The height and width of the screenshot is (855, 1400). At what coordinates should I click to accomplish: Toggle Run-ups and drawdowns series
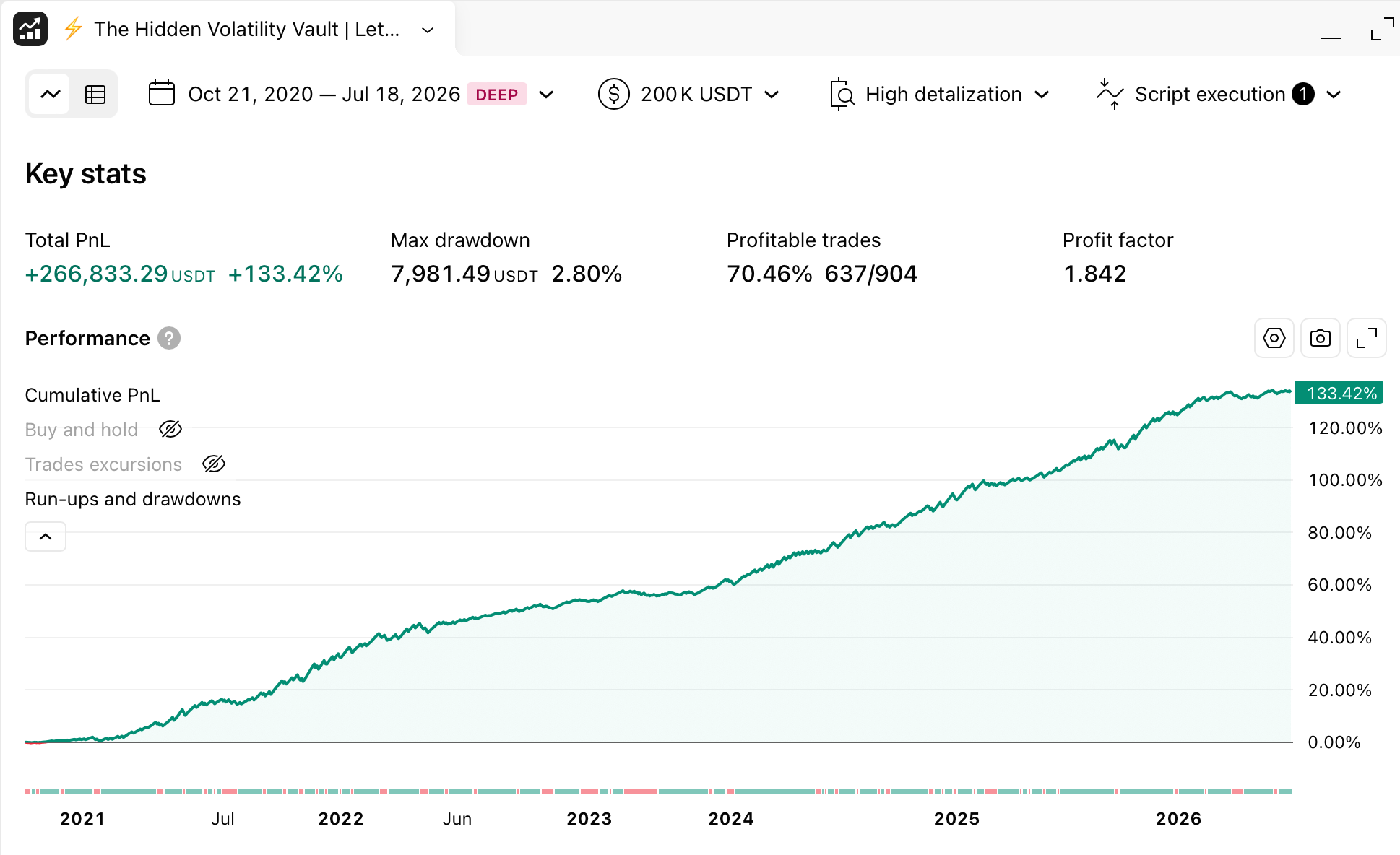[x=133, y=499]
